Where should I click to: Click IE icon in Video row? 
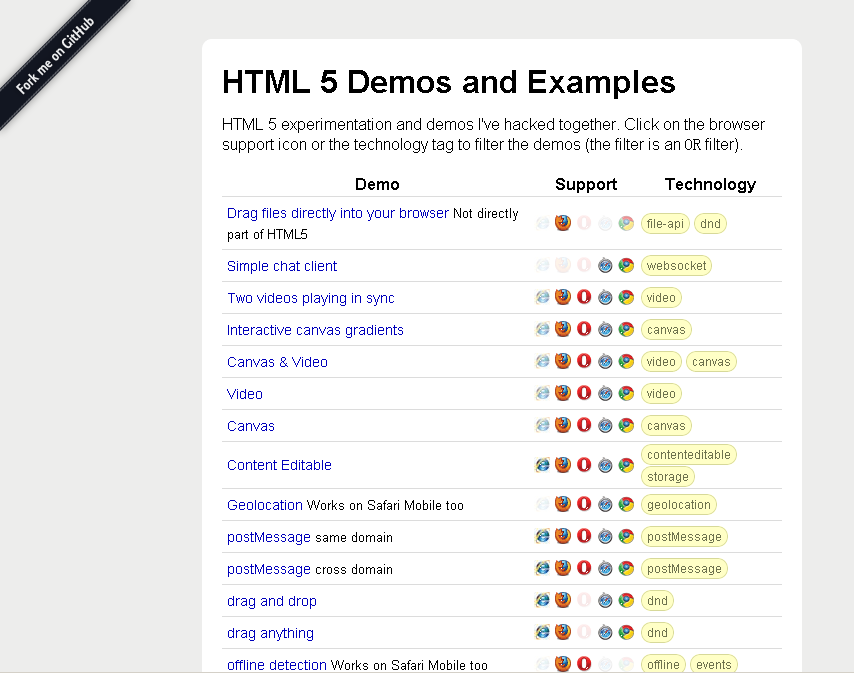pyautogui.click(x=542, y=393)
